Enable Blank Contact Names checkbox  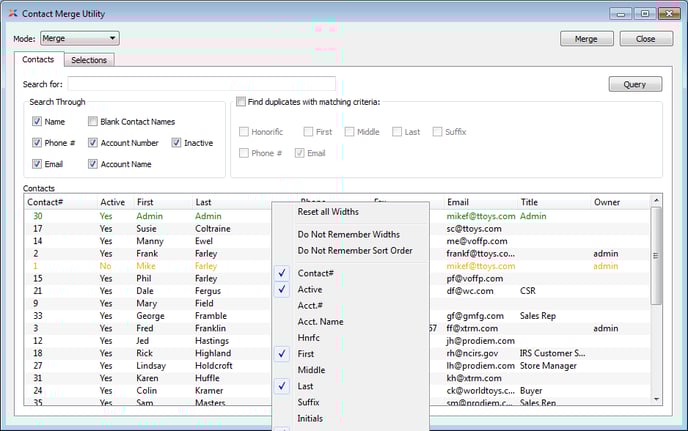93,121
